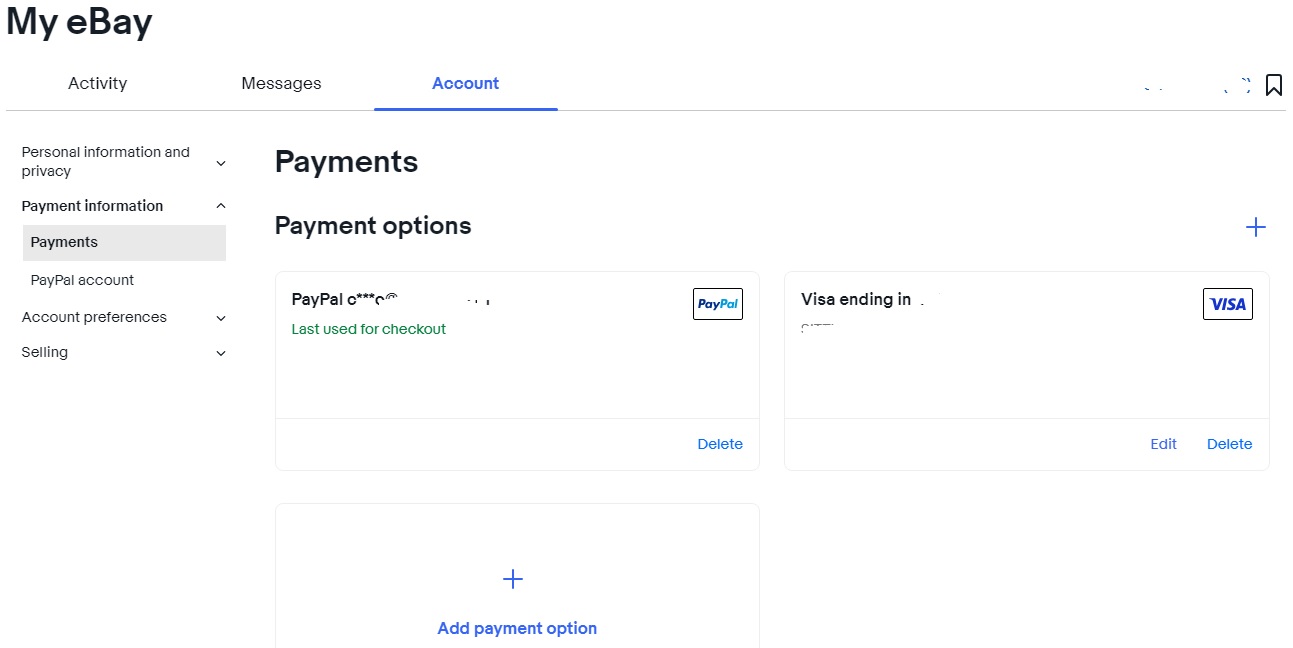Switch to the Activity tab
This screenshot has height=648, width=1293.
(x=98, y=84)
